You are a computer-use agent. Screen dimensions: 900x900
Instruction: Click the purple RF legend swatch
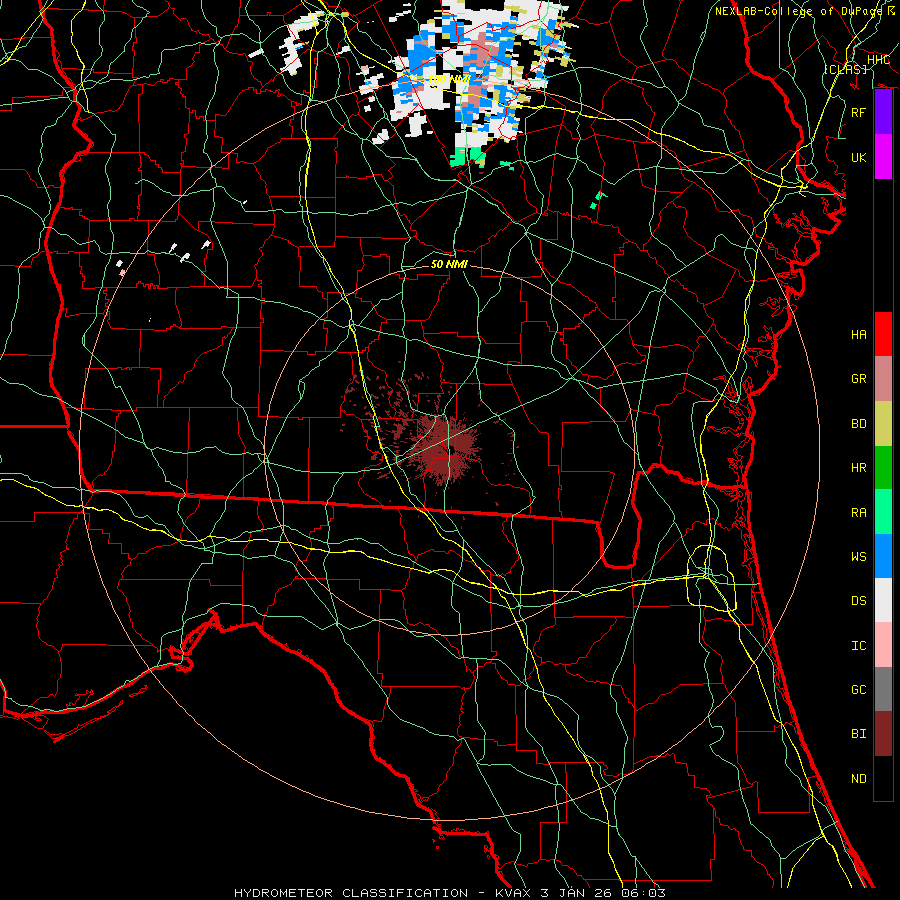[x=883, y=112]
